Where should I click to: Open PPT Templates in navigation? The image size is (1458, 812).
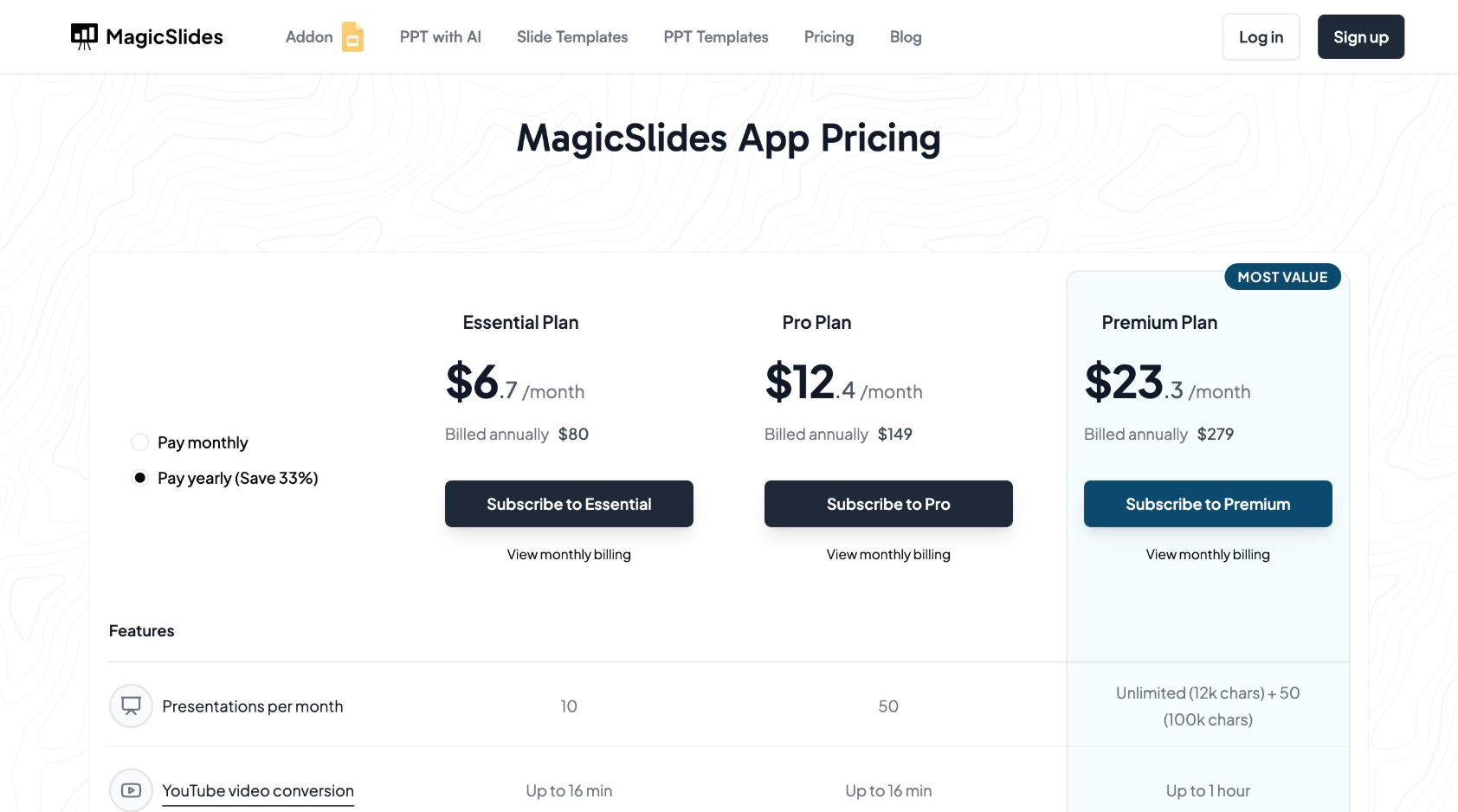coord(715,37)
